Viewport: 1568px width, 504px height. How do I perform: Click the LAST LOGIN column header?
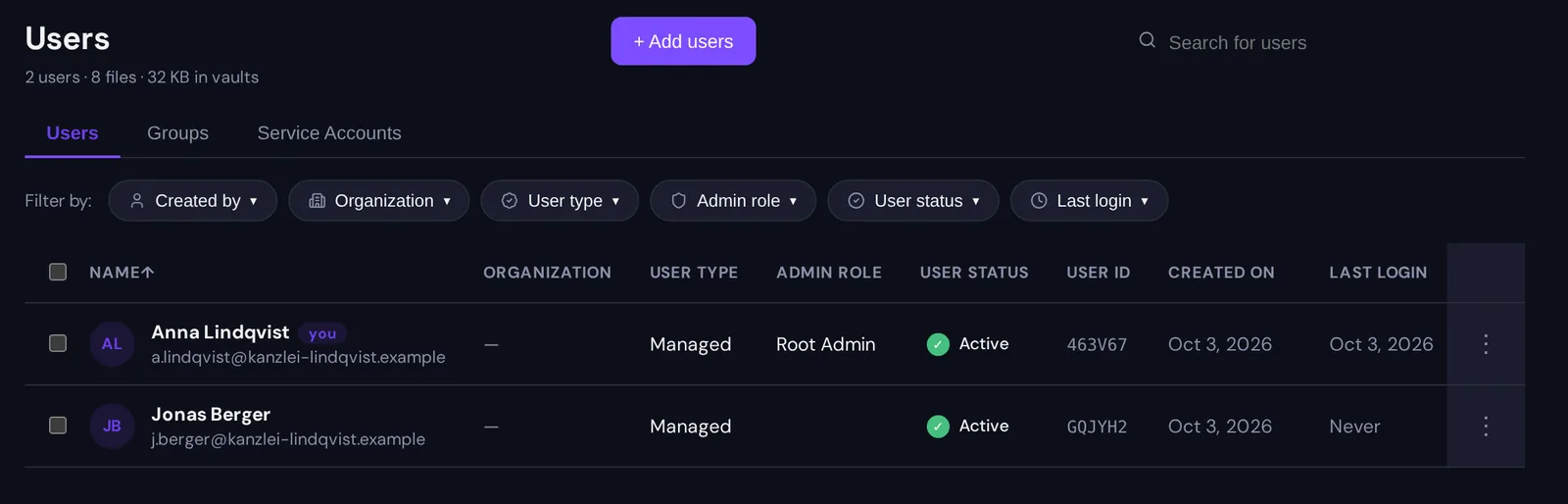point(1378,273)
